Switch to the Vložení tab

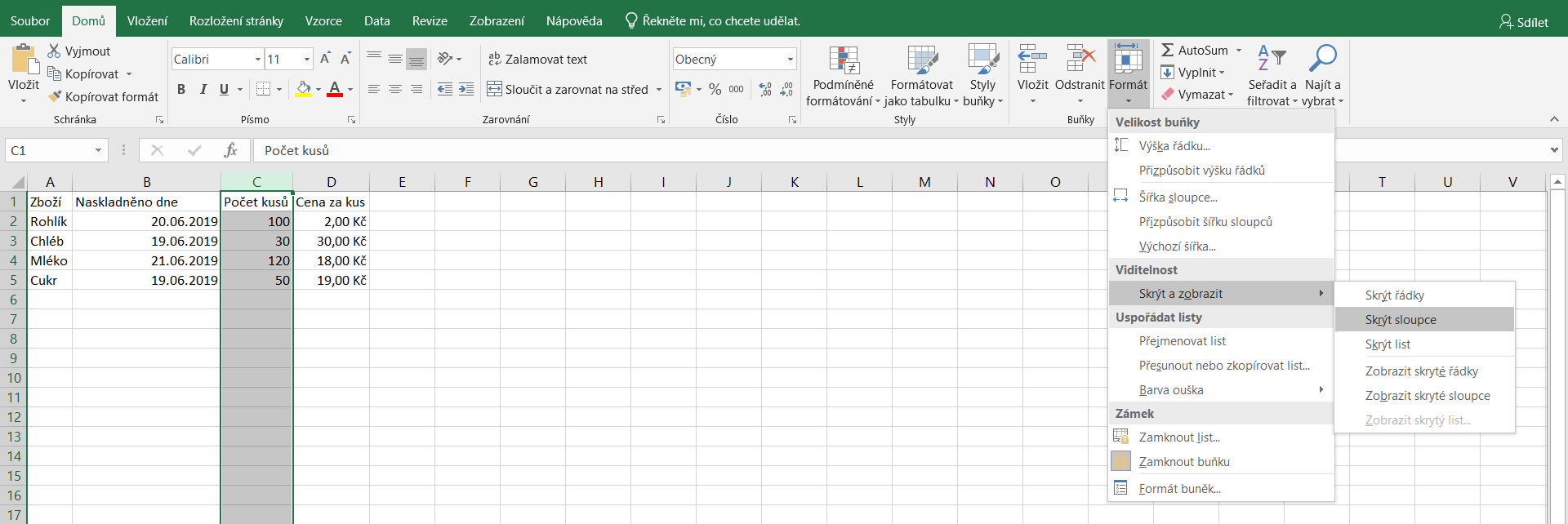coord(147,20)
